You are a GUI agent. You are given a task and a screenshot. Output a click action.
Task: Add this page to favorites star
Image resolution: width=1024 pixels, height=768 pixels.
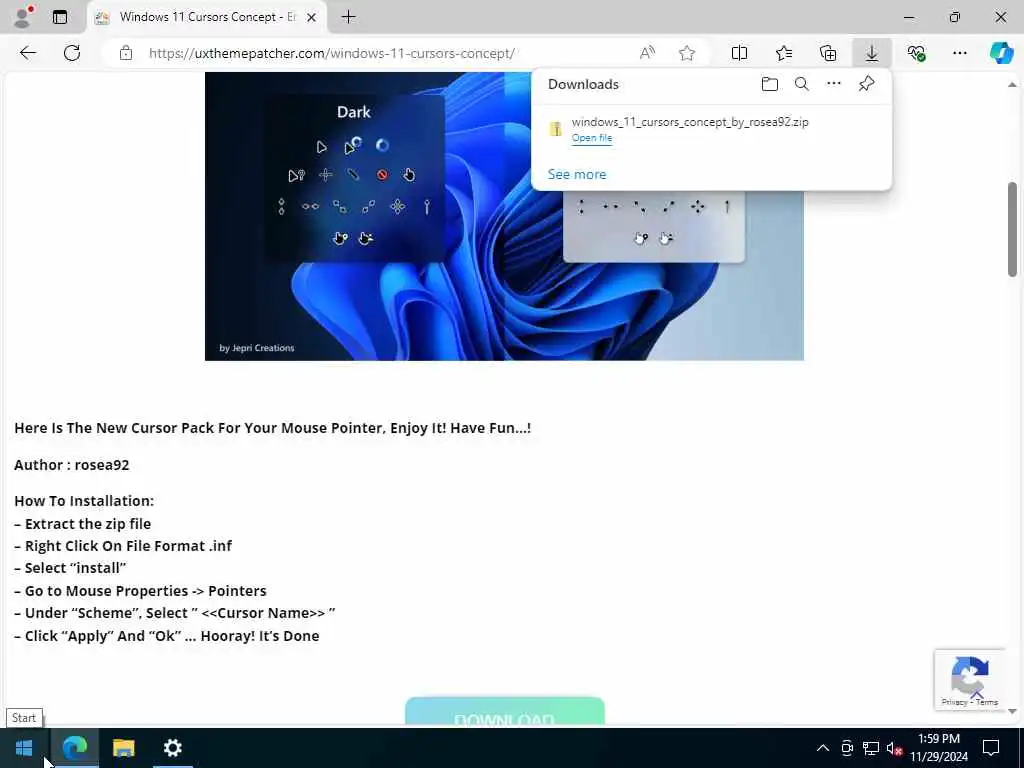[x=686, y=53]
